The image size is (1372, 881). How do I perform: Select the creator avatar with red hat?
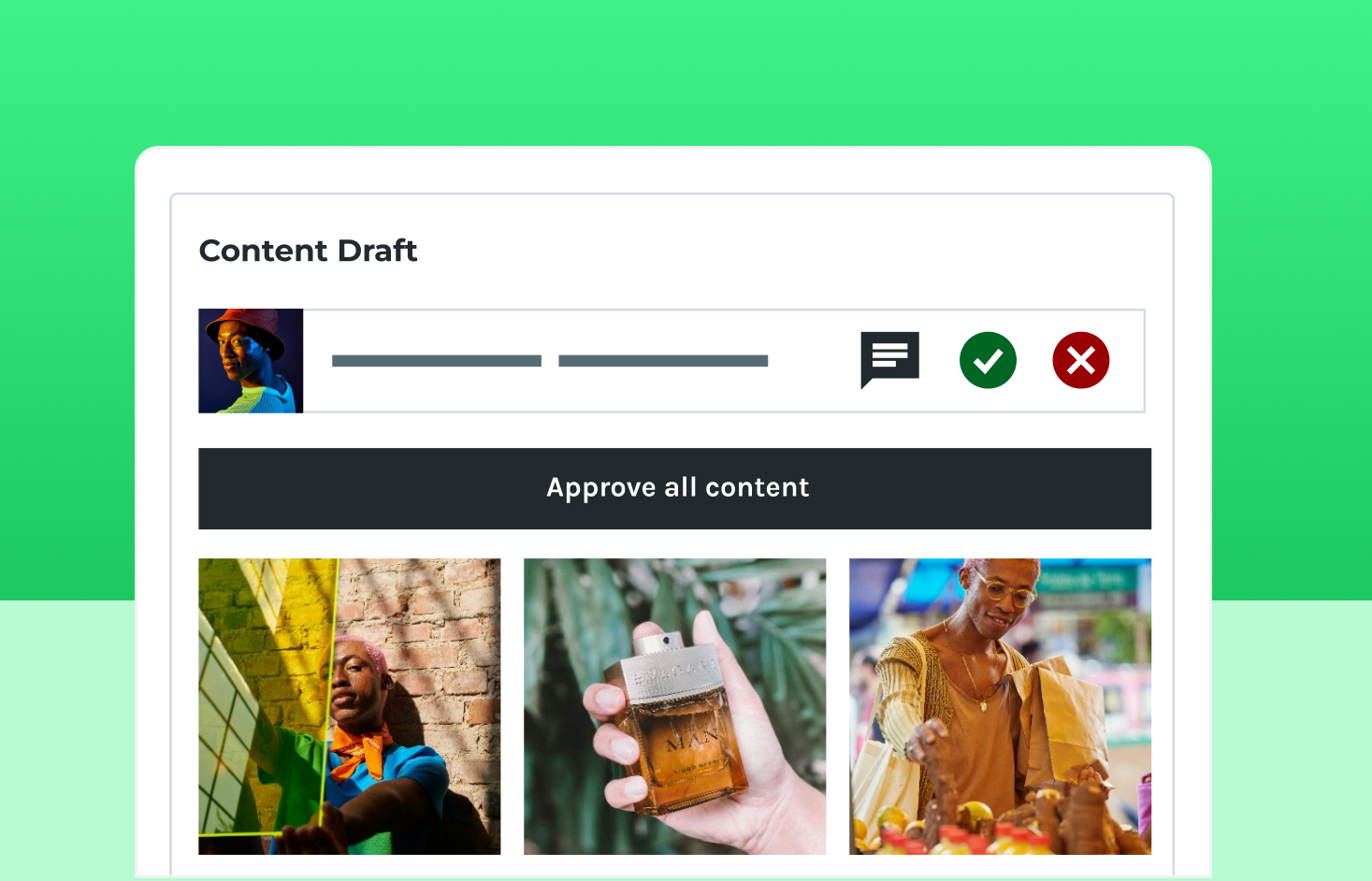click(x=251, y=361)
